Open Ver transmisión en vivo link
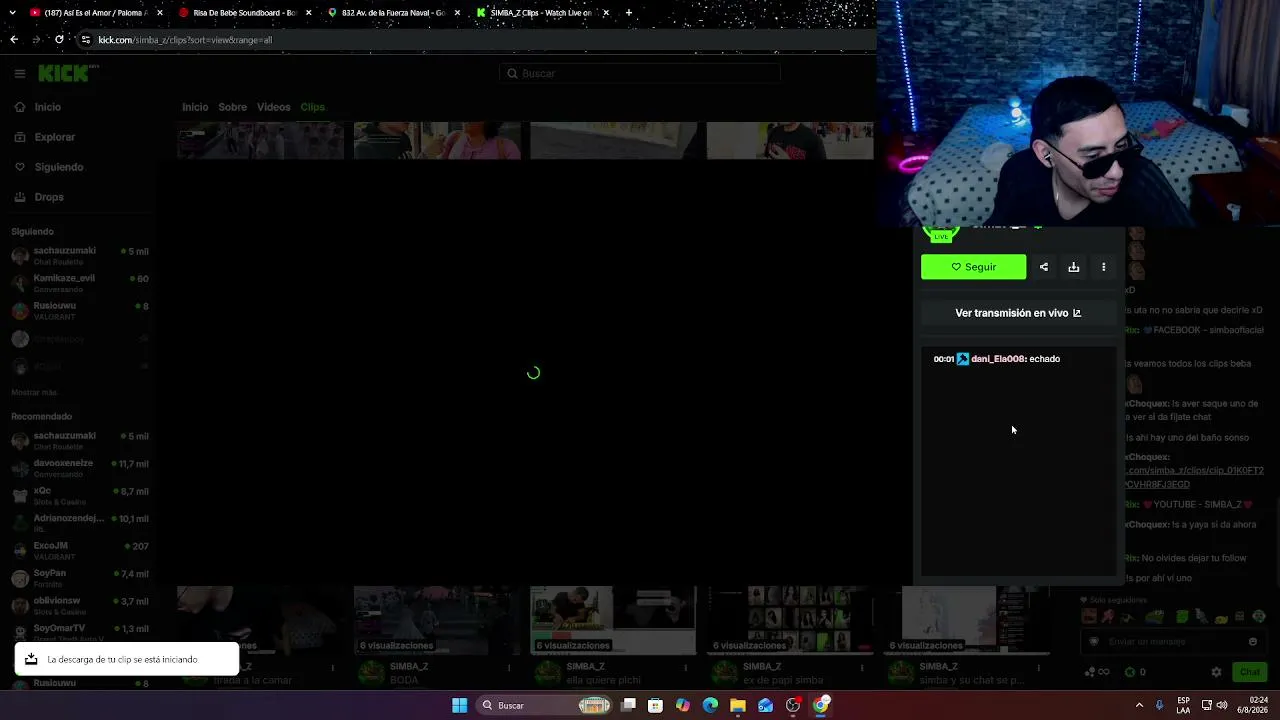 point(1018,313)
